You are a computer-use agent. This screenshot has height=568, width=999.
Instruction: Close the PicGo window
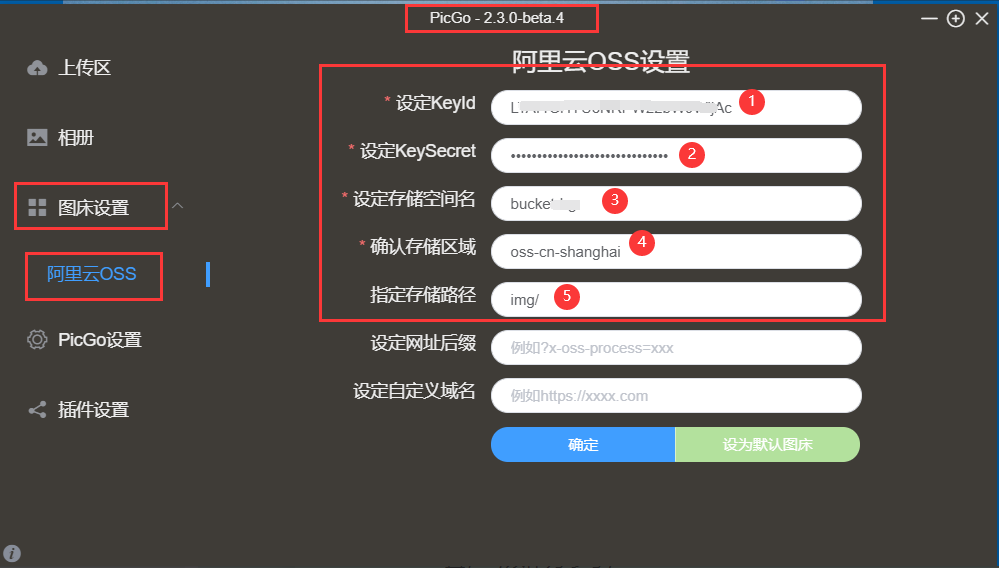(x=982, y=18)
